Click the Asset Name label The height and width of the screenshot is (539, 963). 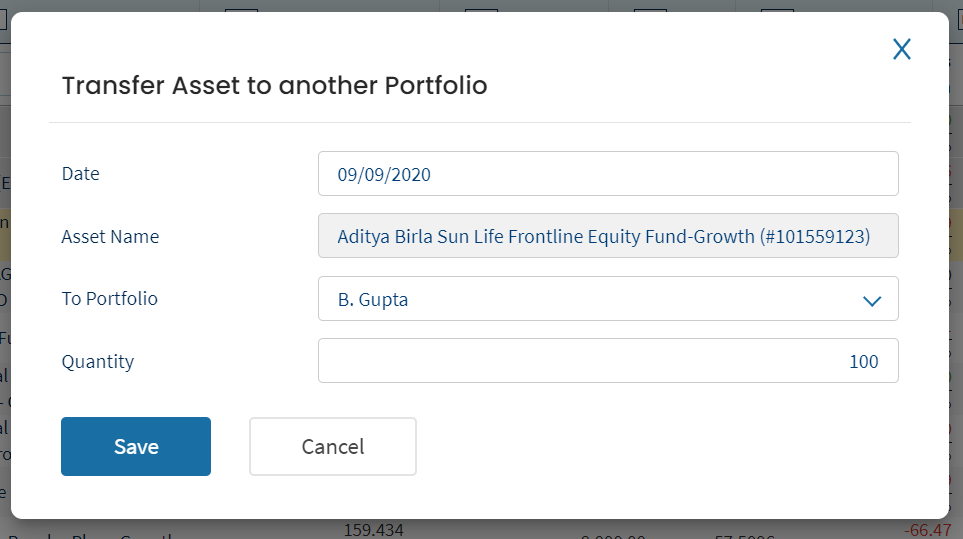point(110,237)
